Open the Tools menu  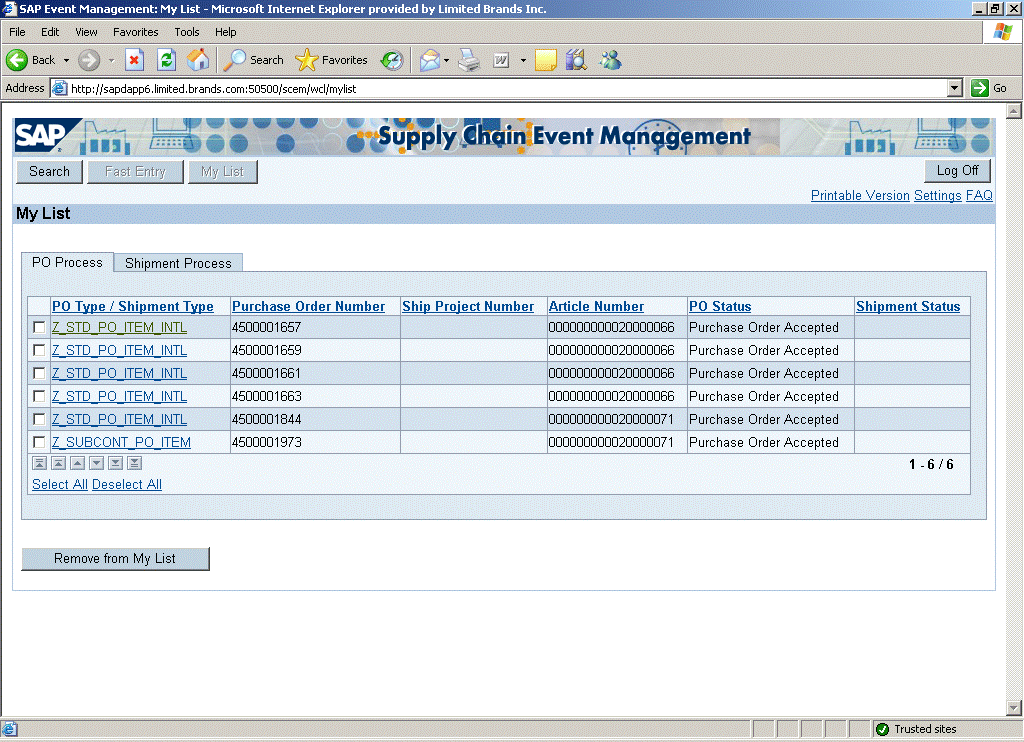click(x=187, y=32)
